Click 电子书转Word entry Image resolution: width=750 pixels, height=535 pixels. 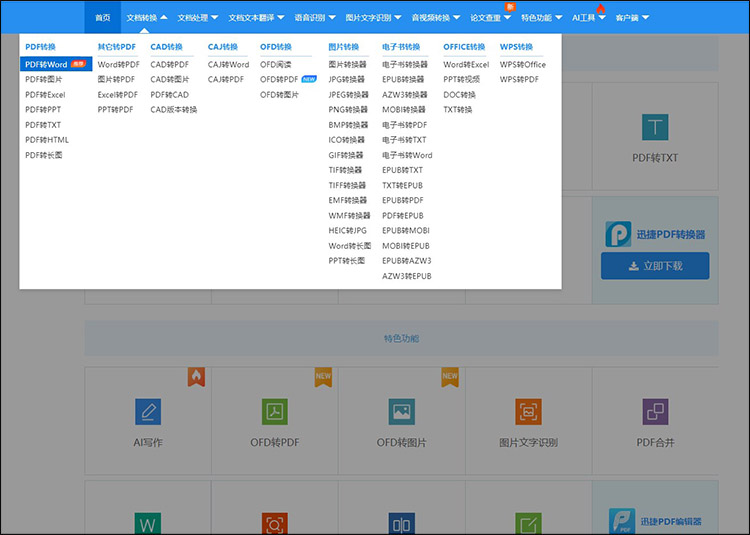click(x=407, y=155)
